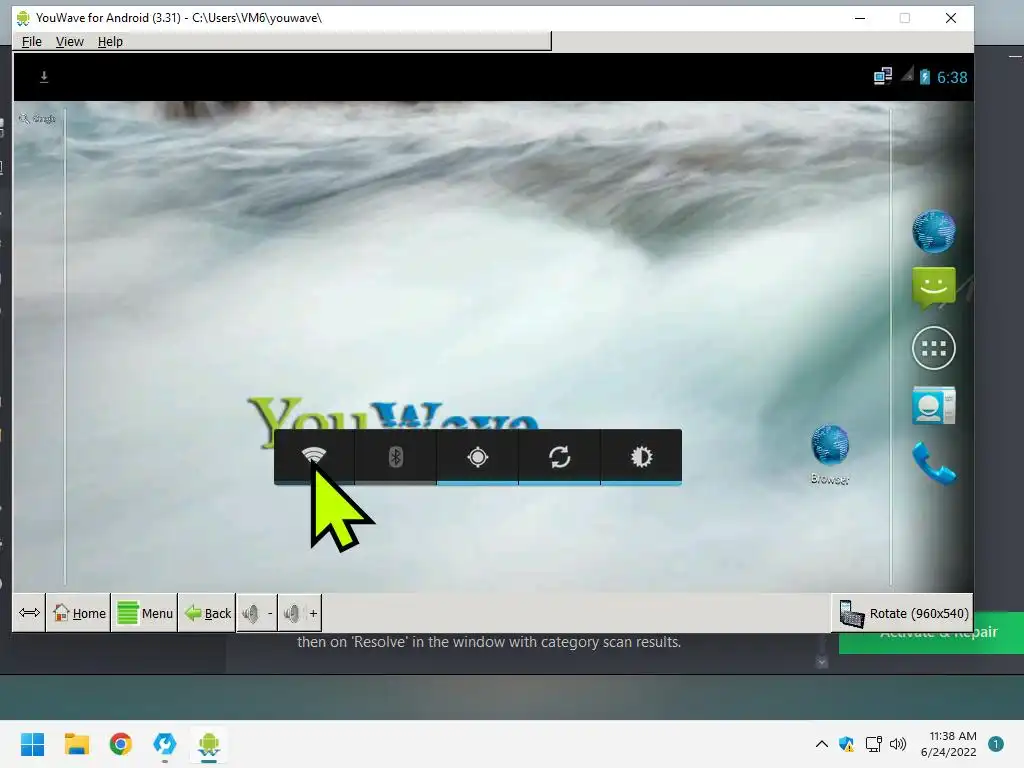Image resolution: width=1024 pixels, height=768 pixels.
Task: Click the scroll down arrow in background window
Action: pyautogui.click(x=822, y=662)
